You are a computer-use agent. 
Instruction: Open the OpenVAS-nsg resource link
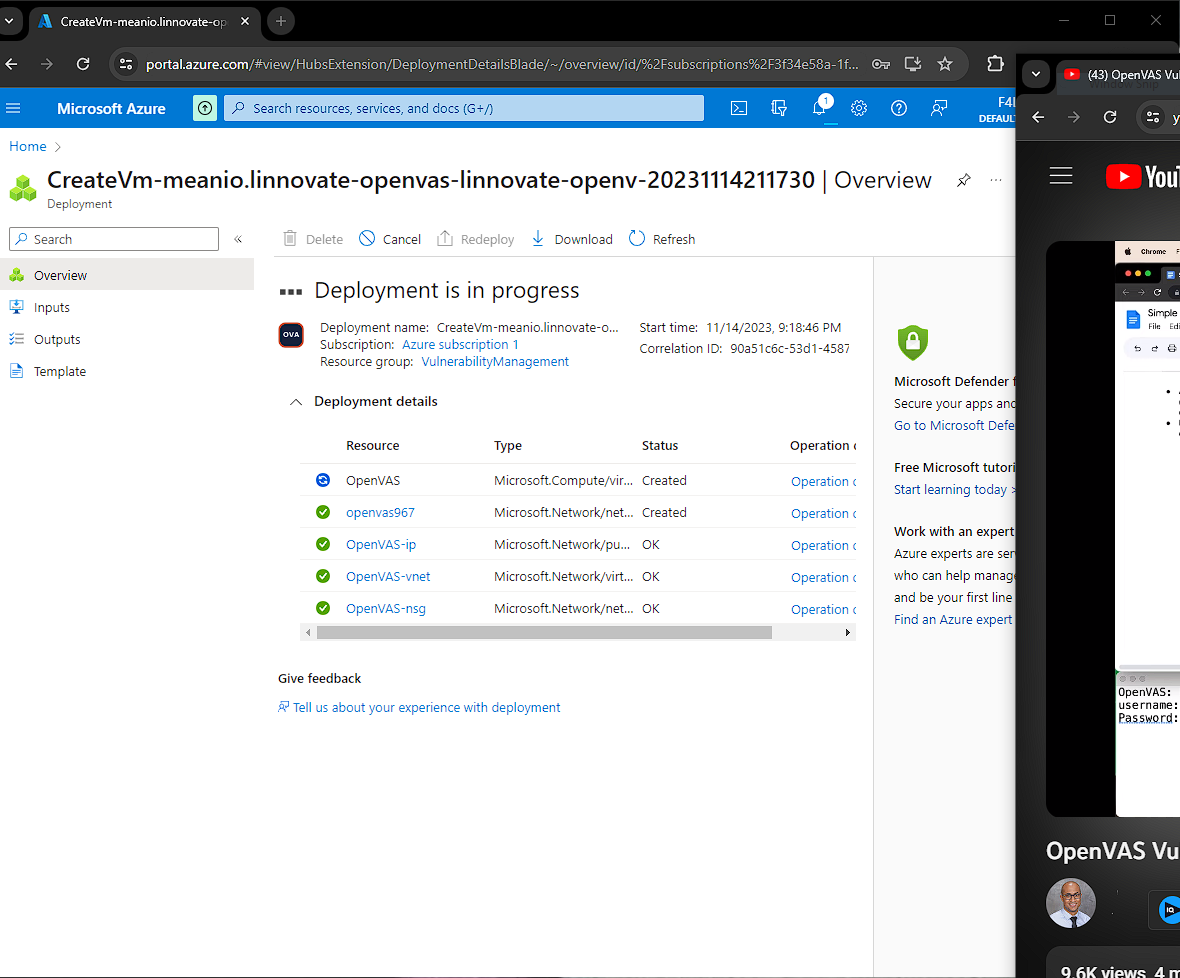coord(386,609)
